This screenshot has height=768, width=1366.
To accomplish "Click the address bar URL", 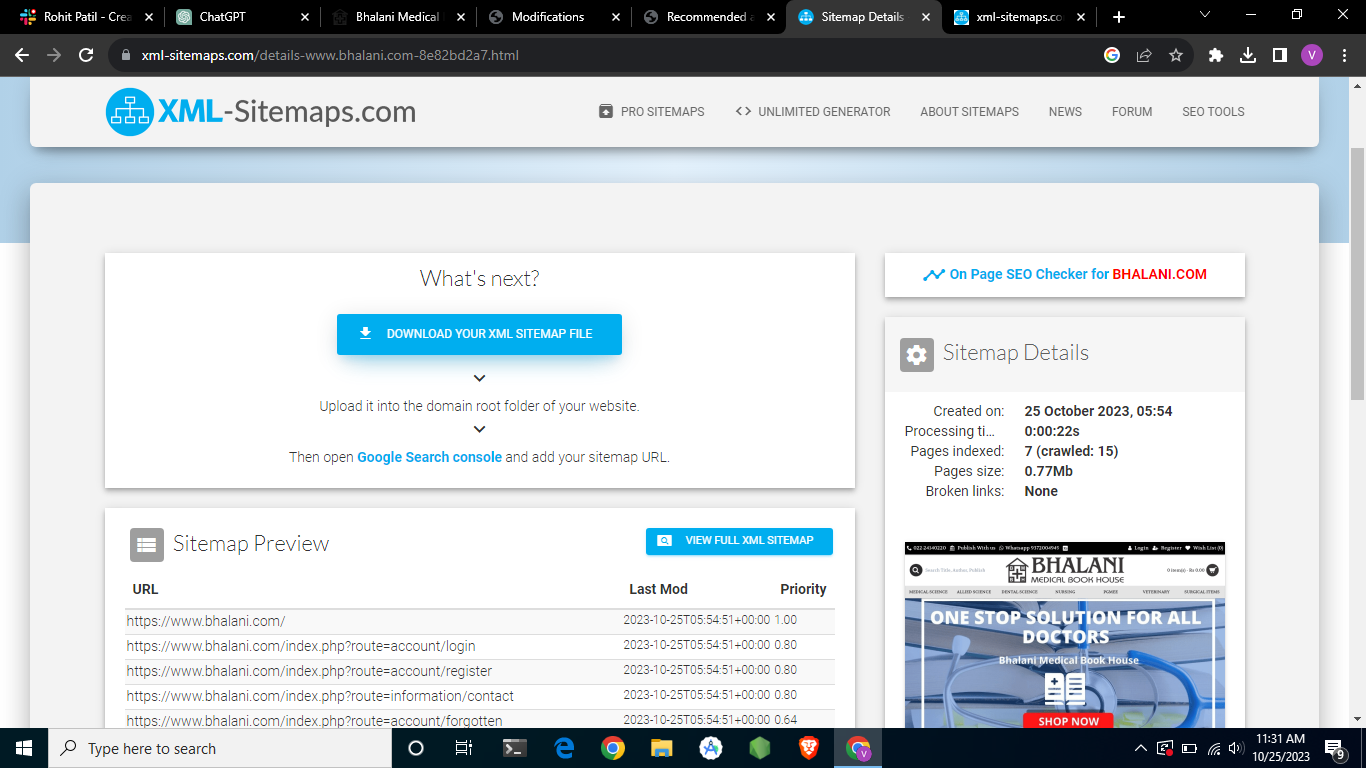I will [330, 55].
